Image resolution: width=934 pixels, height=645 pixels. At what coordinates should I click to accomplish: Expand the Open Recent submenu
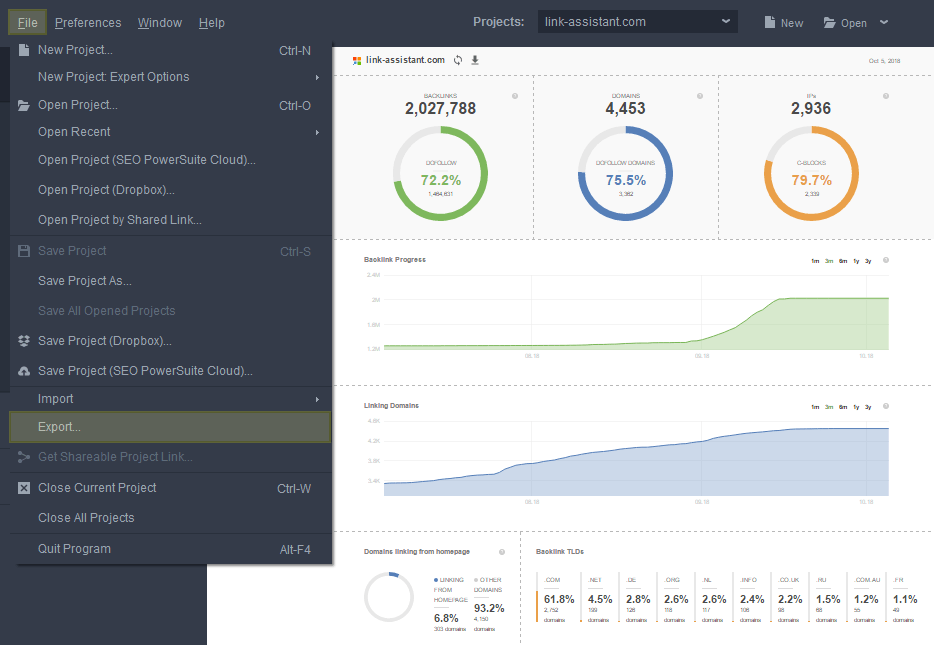click(317, 132)
